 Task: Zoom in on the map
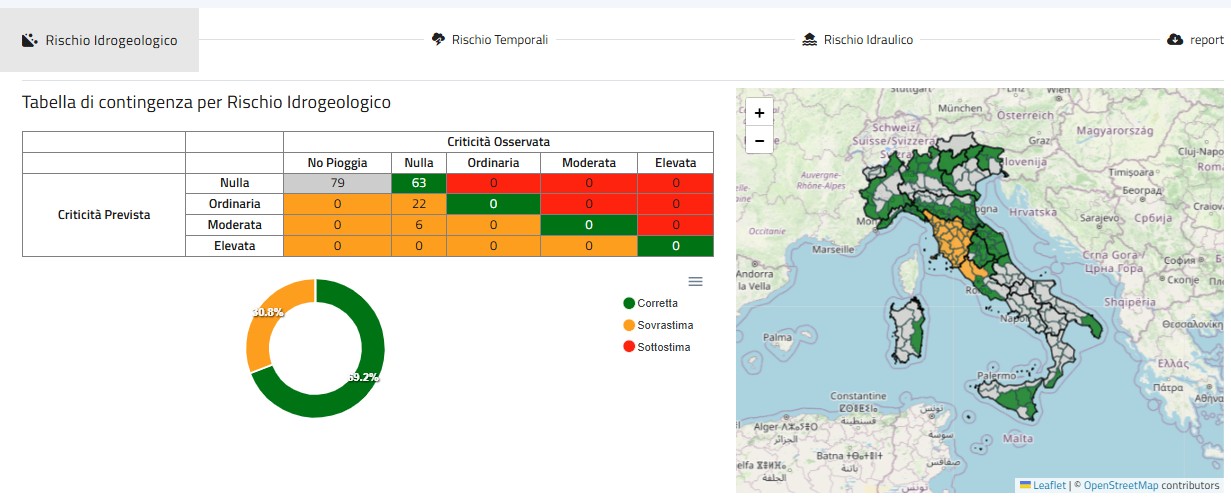pos(759,112)
